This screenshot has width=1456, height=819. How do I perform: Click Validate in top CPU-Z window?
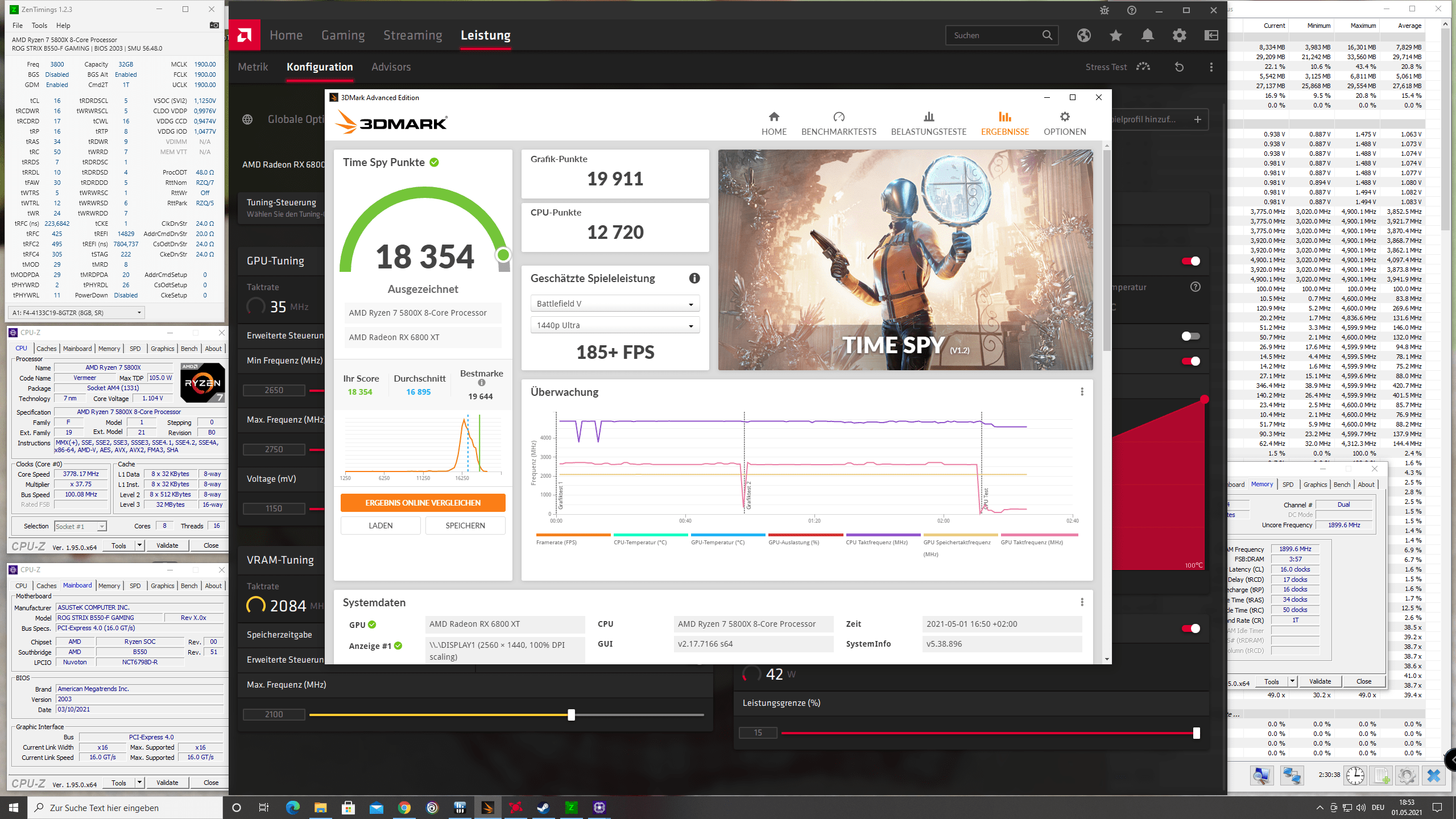pos(167,546)
